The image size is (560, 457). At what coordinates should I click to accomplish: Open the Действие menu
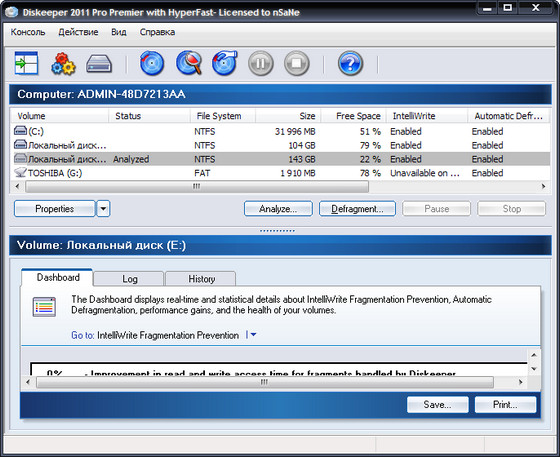(78, 32)
